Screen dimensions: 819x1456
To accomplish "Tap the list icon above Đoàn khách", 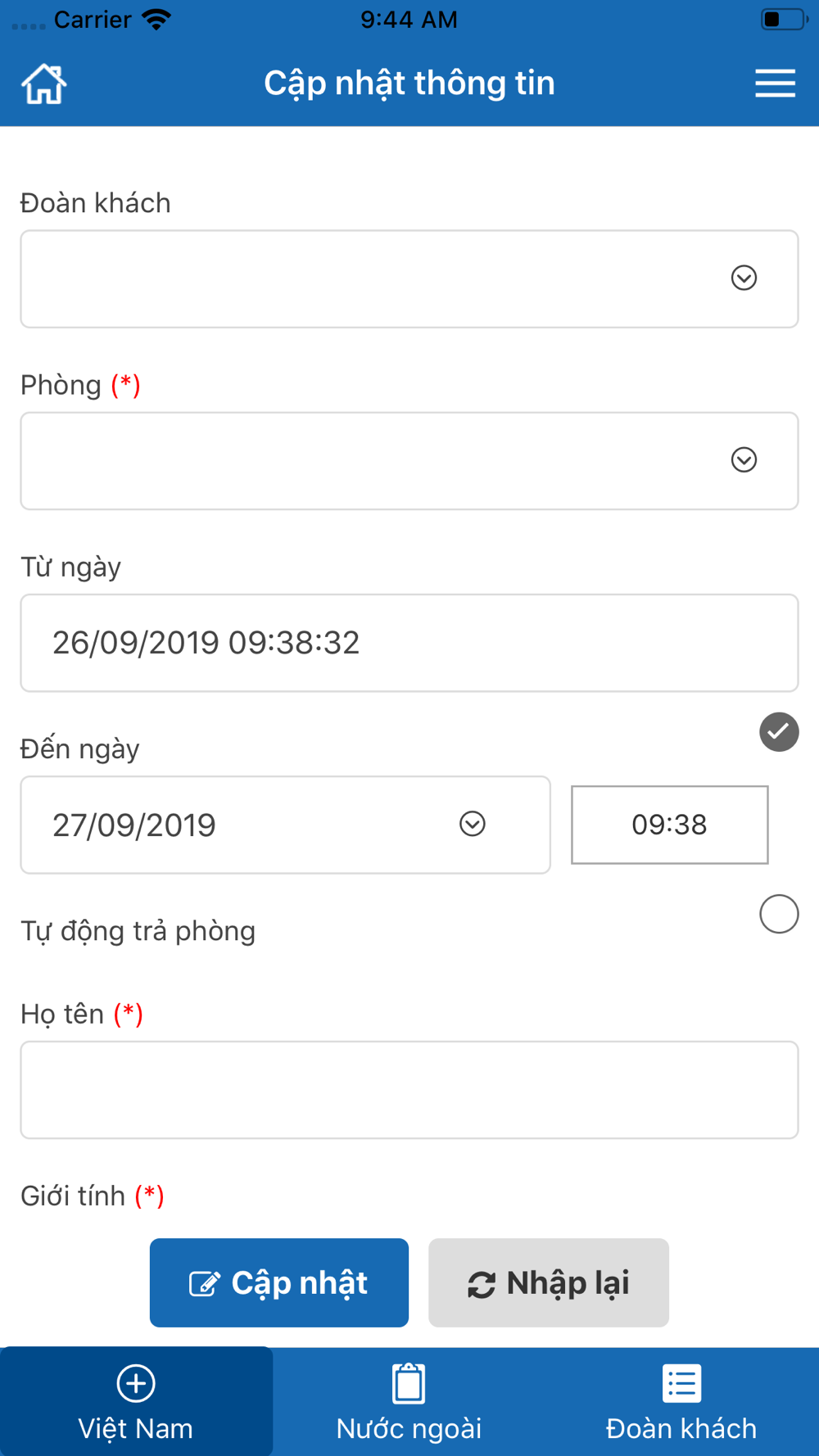I will tap(681, 1384).
